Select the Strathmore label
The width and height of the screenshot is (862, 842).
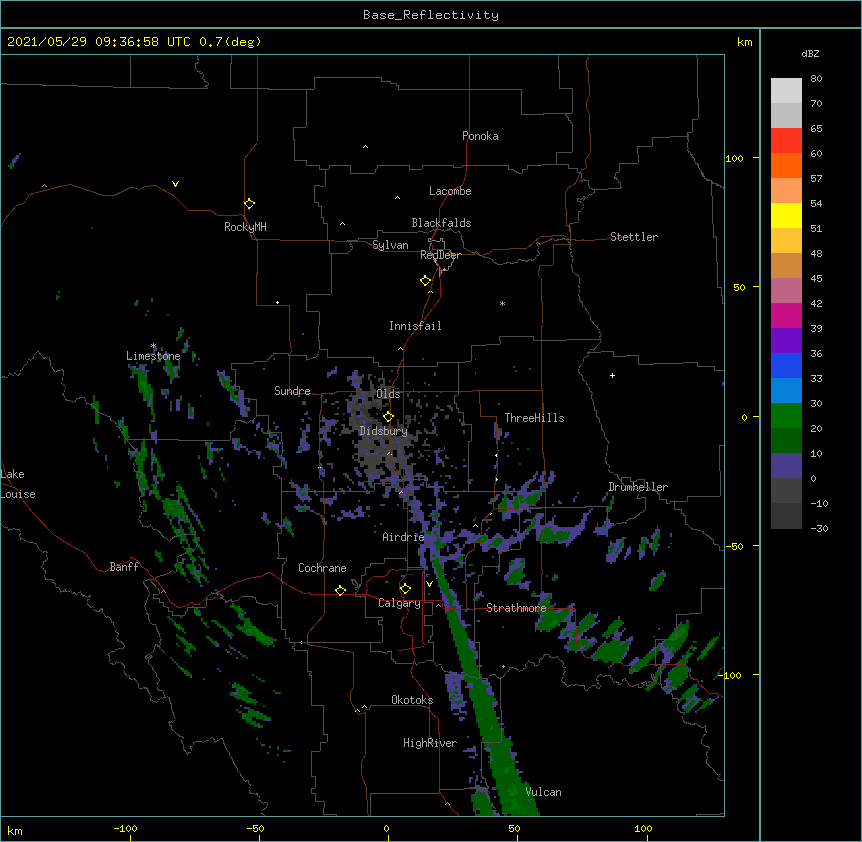pyautogui.click(x=516, y=608)
